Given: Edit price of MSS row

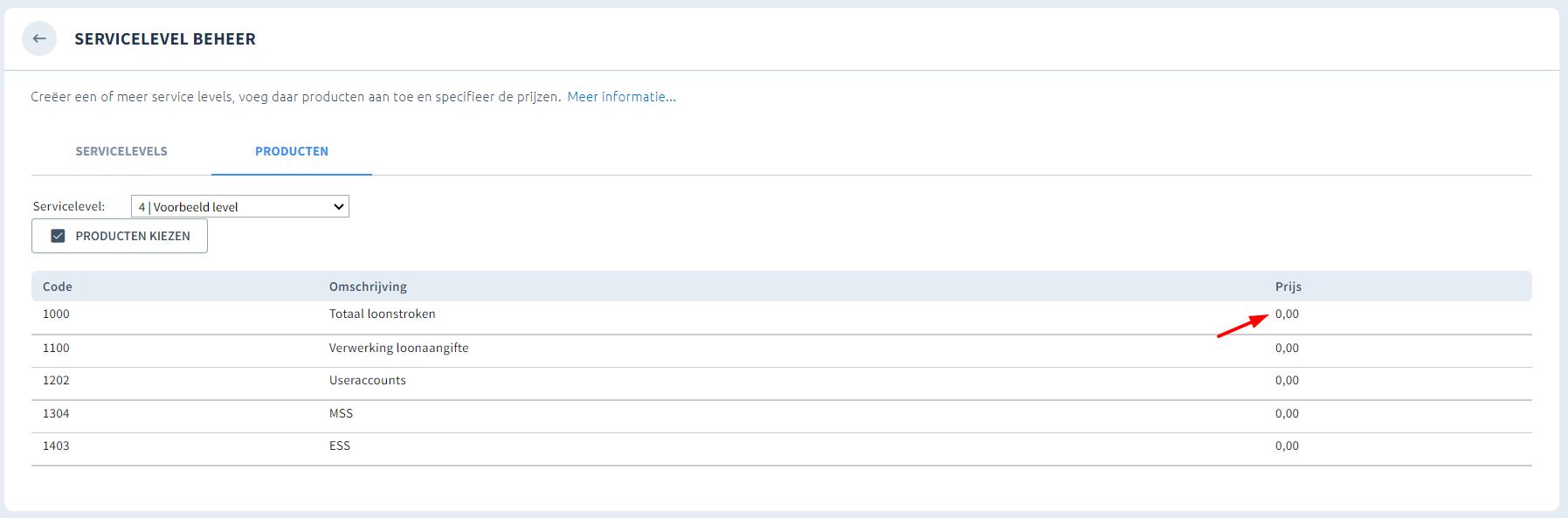Looking at the screenshot, I should pyautogui.click(x=1287, y=413).
